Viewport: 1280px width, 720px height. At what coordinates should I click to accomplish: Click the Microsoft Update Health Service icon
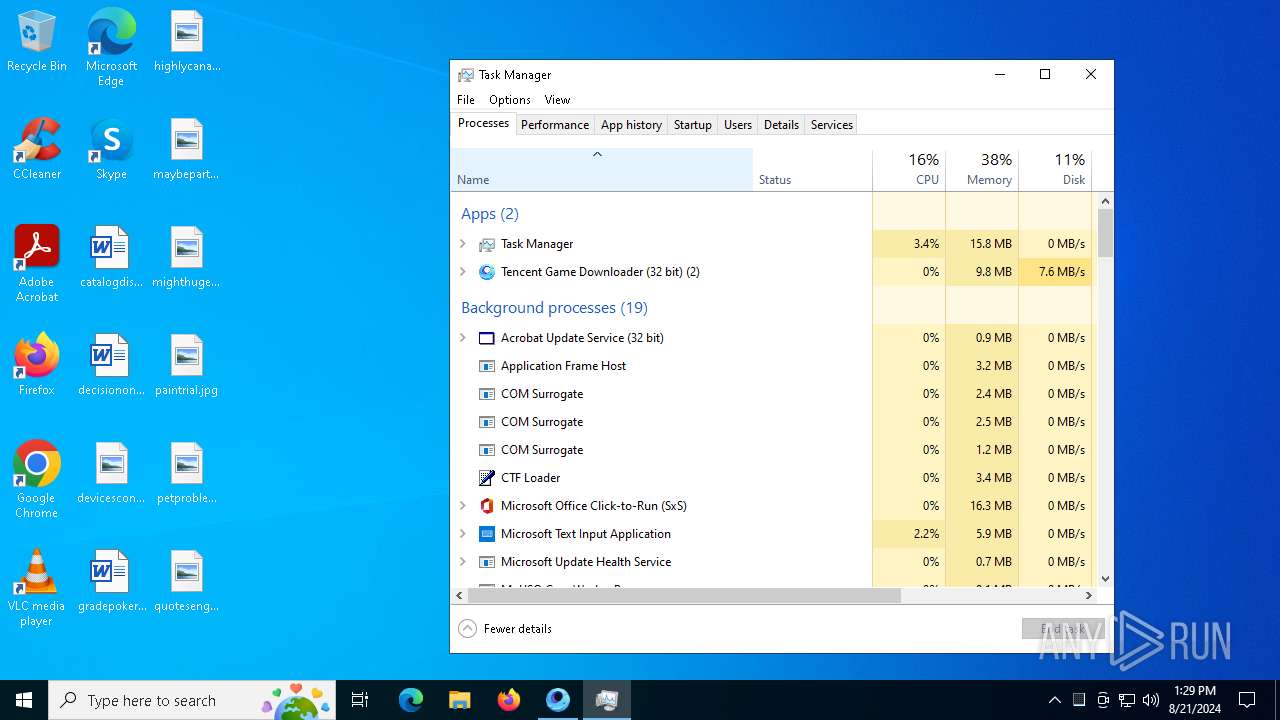click(x=487, y=562)
